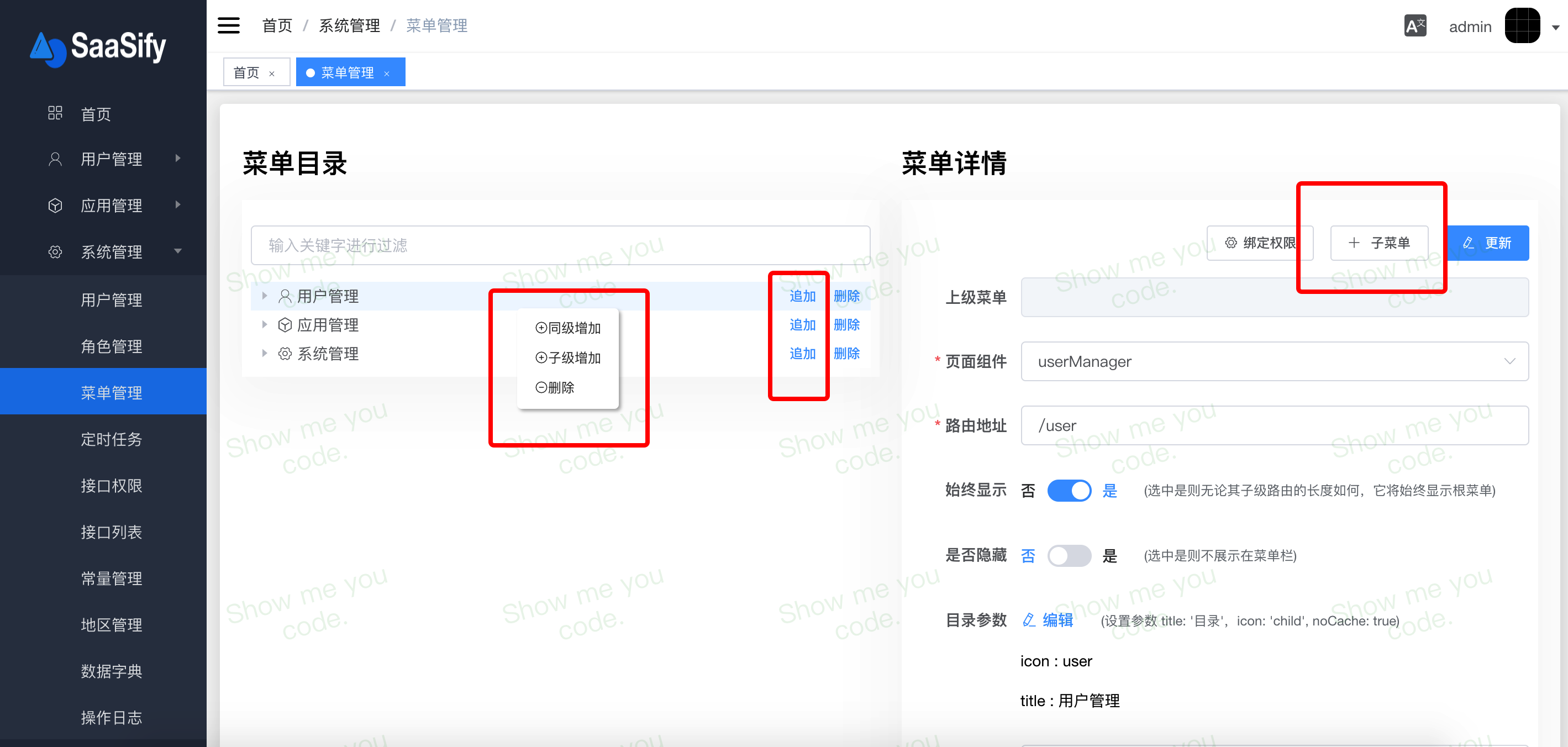Click the 应用管理 cube icon in sidebar

pyautogui.click(x=55, y=205)
